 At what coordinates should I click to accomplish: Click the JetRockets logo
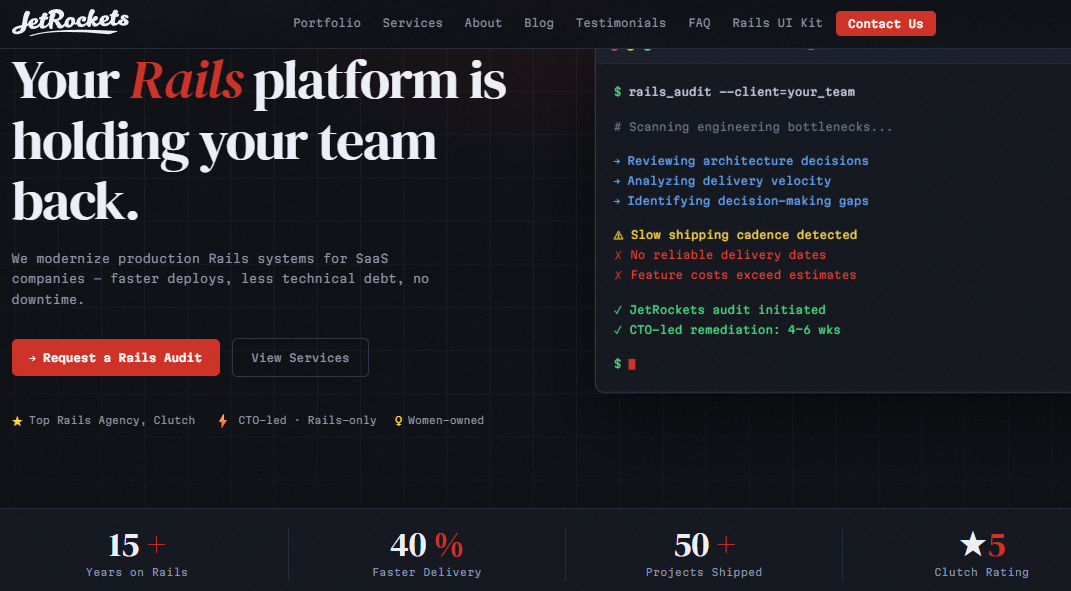pyautogui.click(x=70, y=23)
